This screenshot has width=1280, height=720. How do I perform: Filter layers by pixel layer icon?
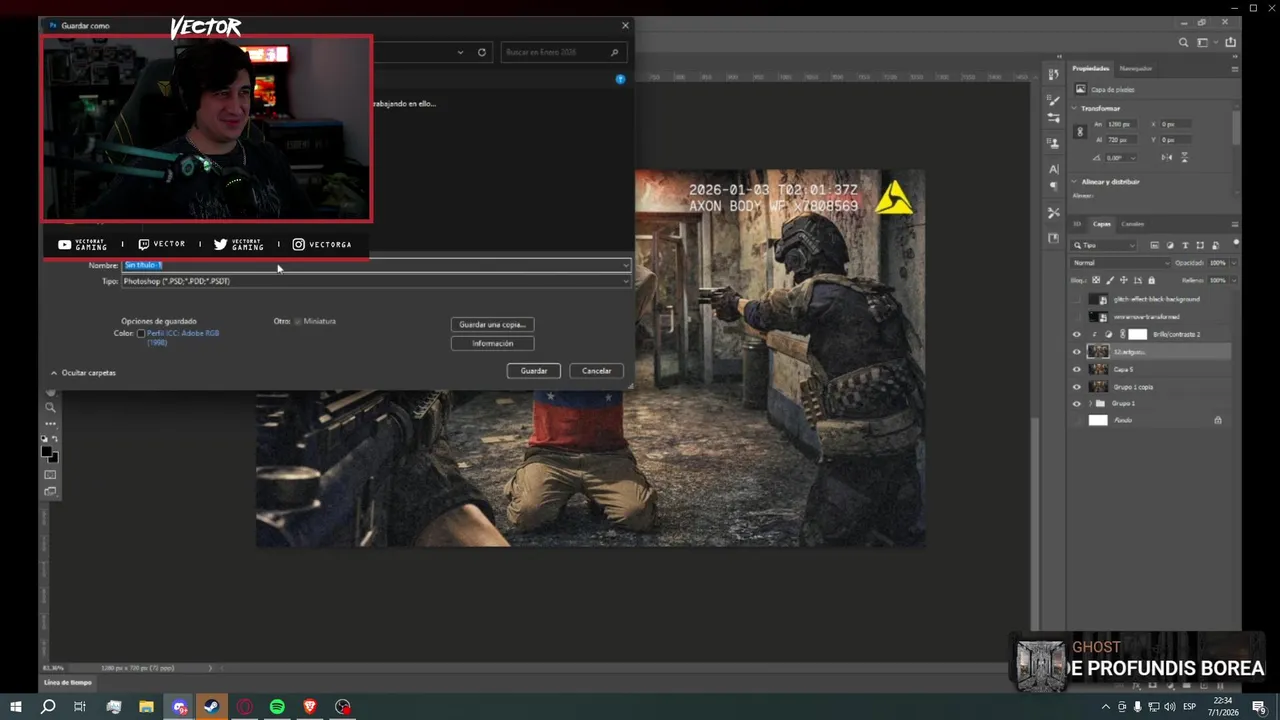pos(1154,245)
